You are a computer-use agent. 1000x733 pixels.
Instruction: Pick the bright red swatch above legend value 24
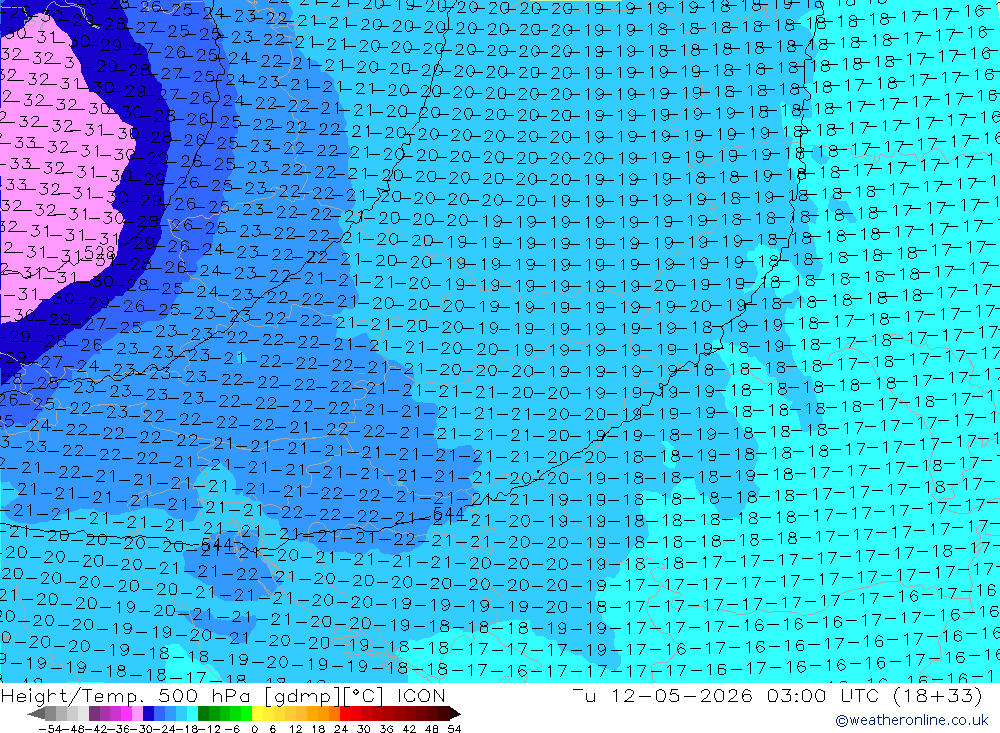coord(345,713)
